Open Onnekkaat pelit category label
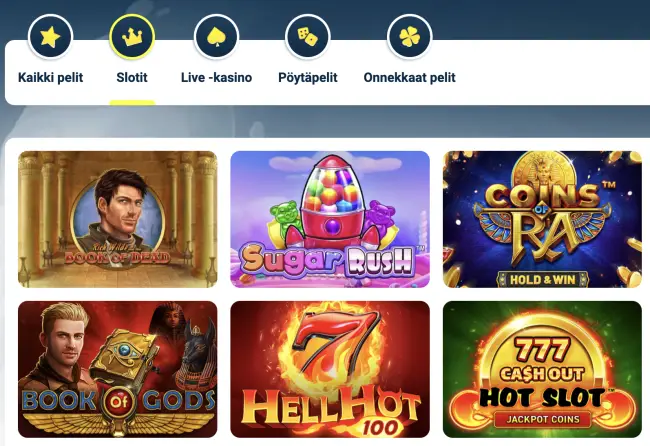 (x=410, y=78)
